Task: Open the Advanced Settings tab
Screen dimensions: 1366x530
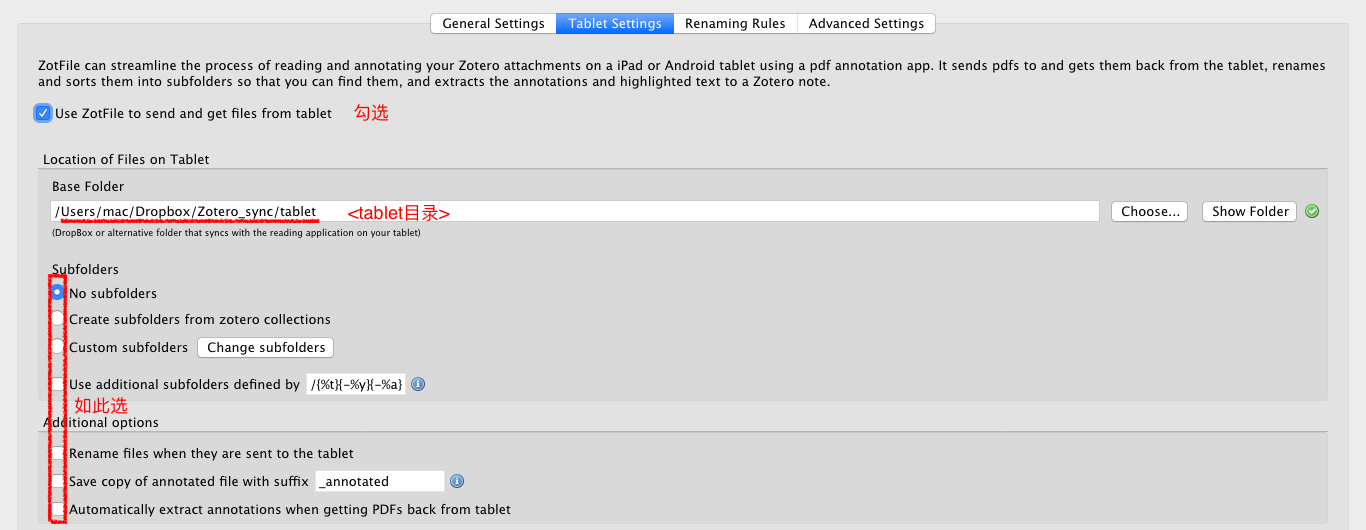Action: pos(867,23)
